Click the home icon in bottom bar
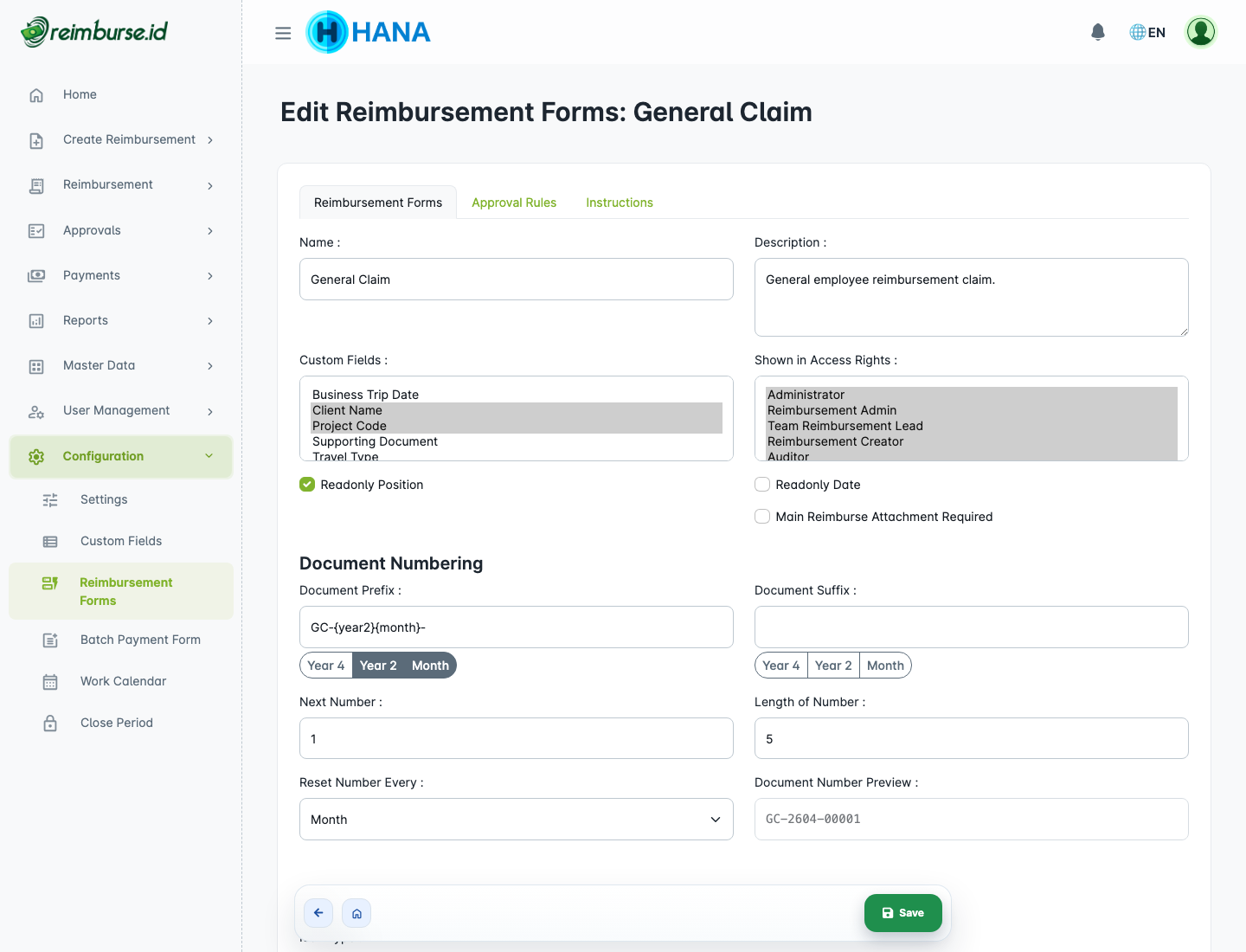1246x952 pixels. pyautogui.click(x=356, y=913)
